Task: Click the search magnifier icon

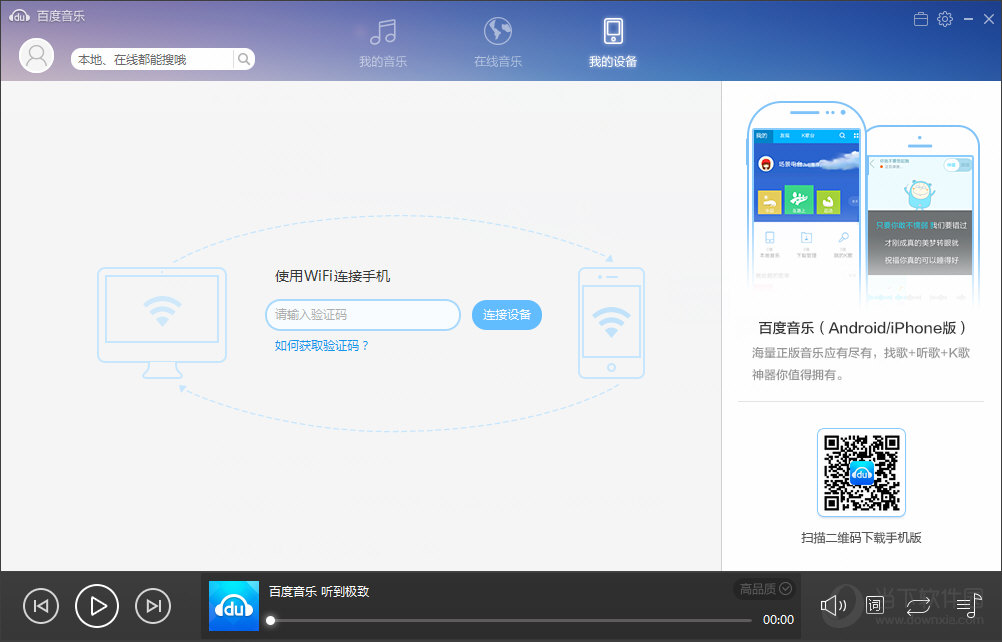Action: (x=243, y=59)
